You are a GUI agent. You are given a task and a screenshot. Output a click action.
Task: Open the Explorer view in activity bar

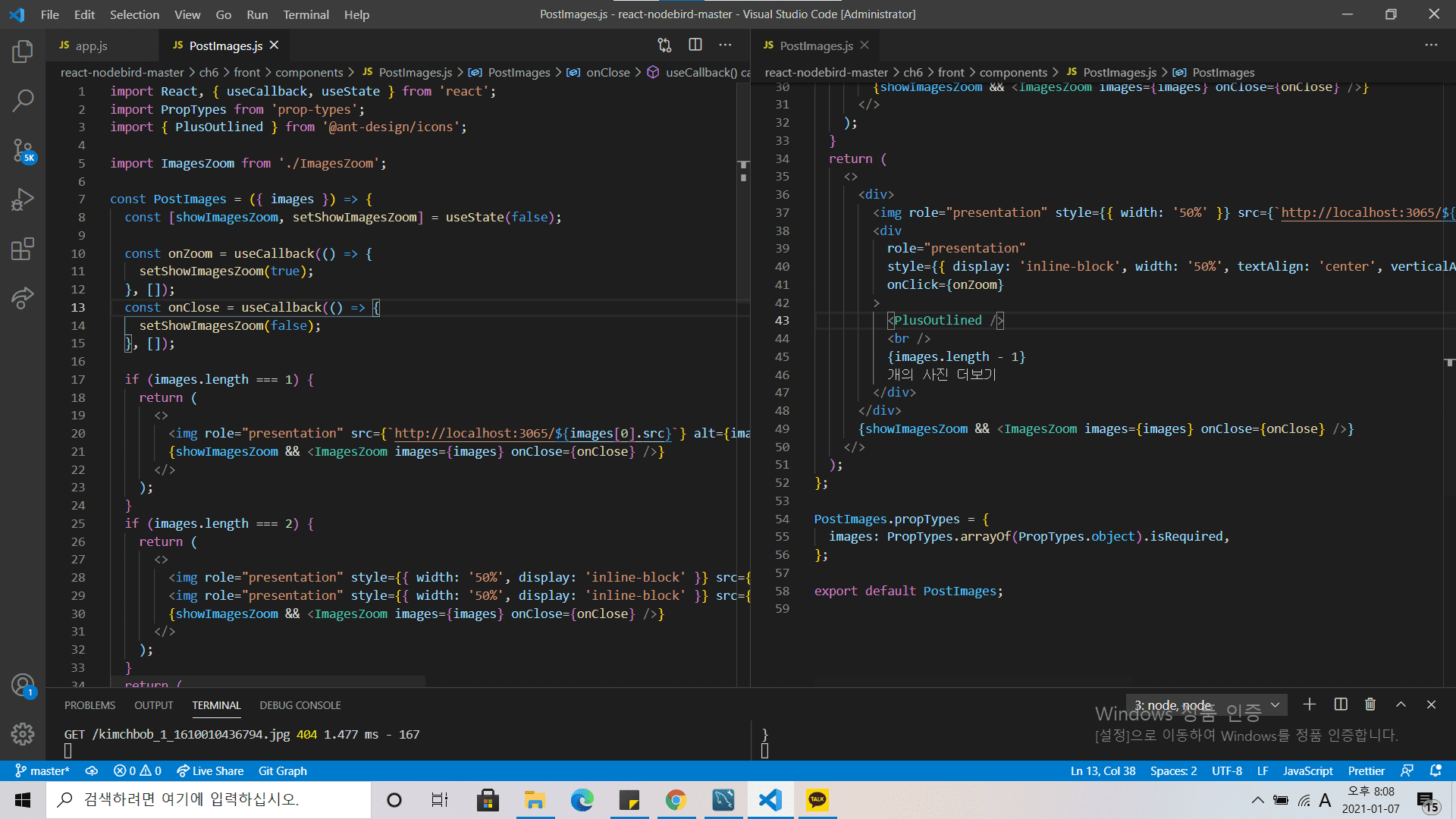click(x=23, y=52)
